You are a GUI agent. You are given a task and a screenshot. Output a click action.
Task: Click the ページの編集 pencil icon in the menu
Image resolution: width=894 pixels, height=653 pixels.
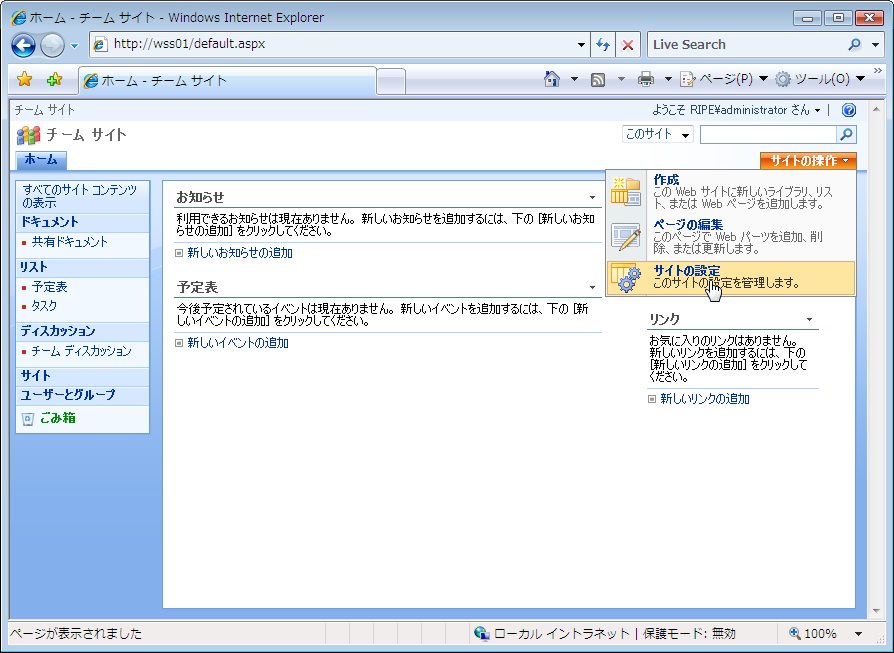pos(625,237)
